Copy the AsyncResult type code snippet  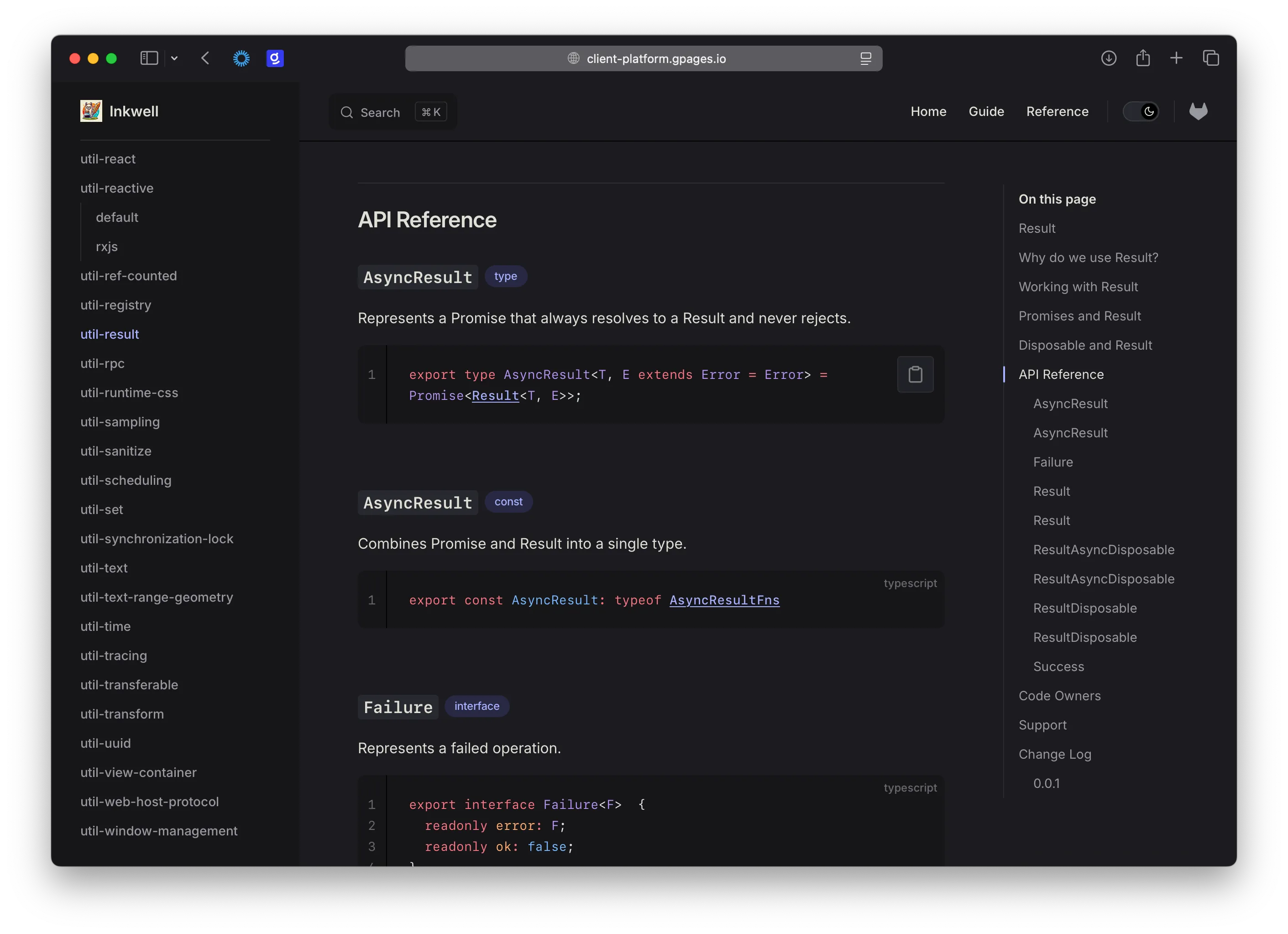click(915, 374)
